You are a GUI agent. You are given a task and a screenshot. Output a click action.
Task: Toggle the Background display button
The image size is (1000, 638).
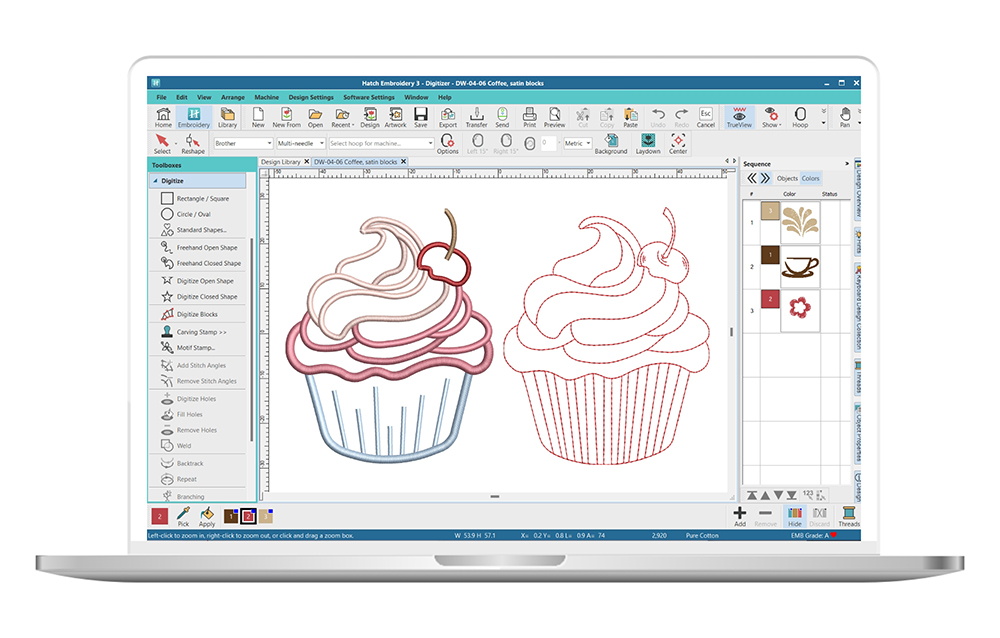point(610,143)
